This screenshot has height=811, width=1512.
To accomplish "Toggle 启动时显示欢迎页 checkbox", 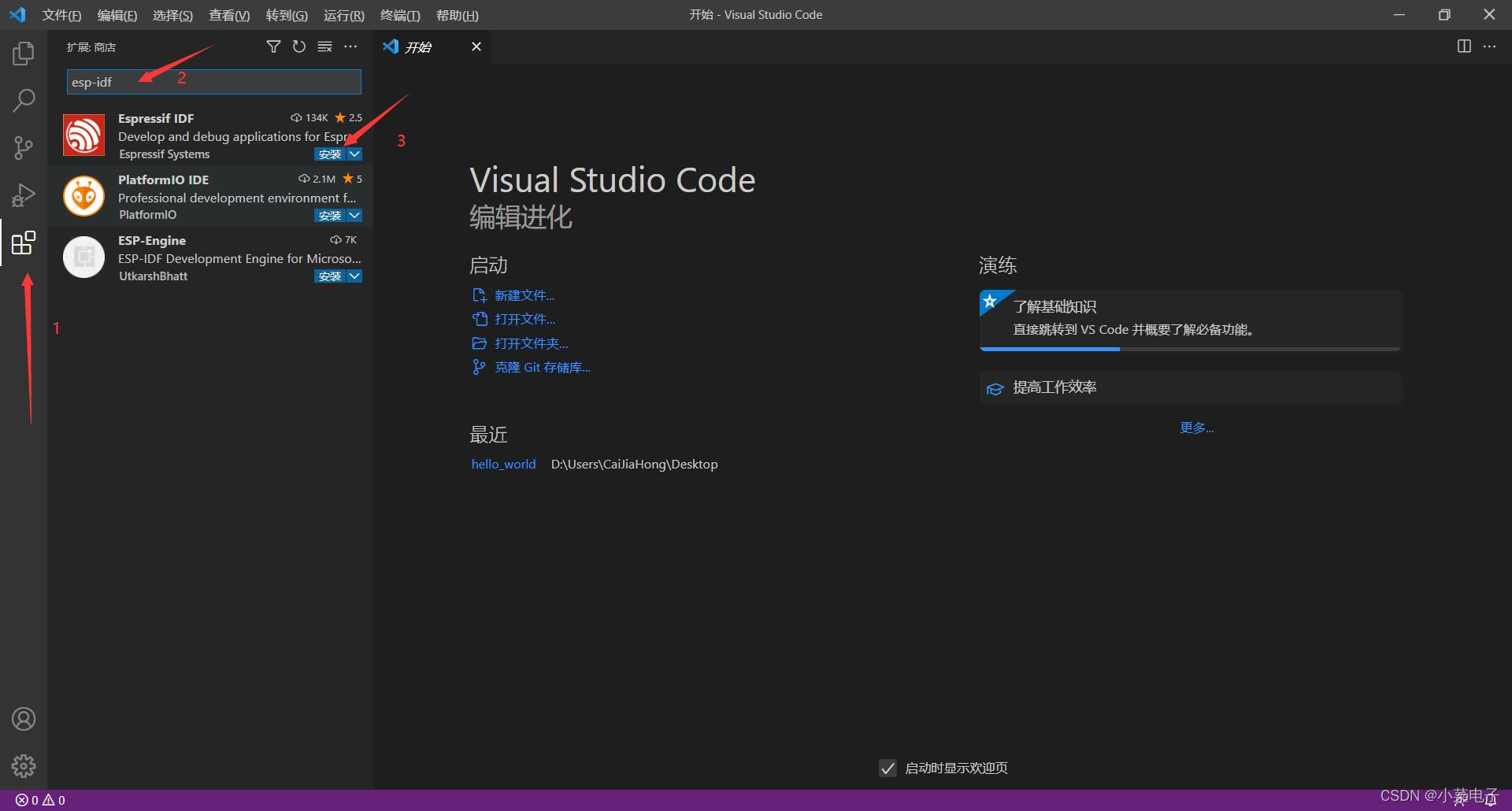I will point(888,768).
